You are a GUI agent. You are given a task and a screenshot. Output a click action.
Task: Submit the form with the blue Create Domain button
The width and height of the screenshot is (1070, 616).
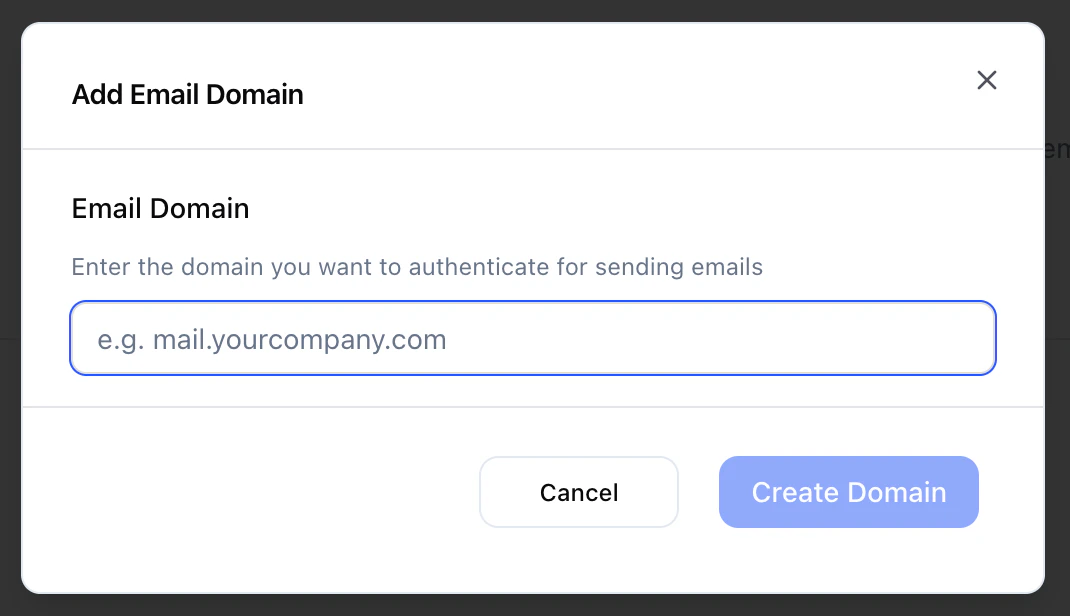point(848,492)
